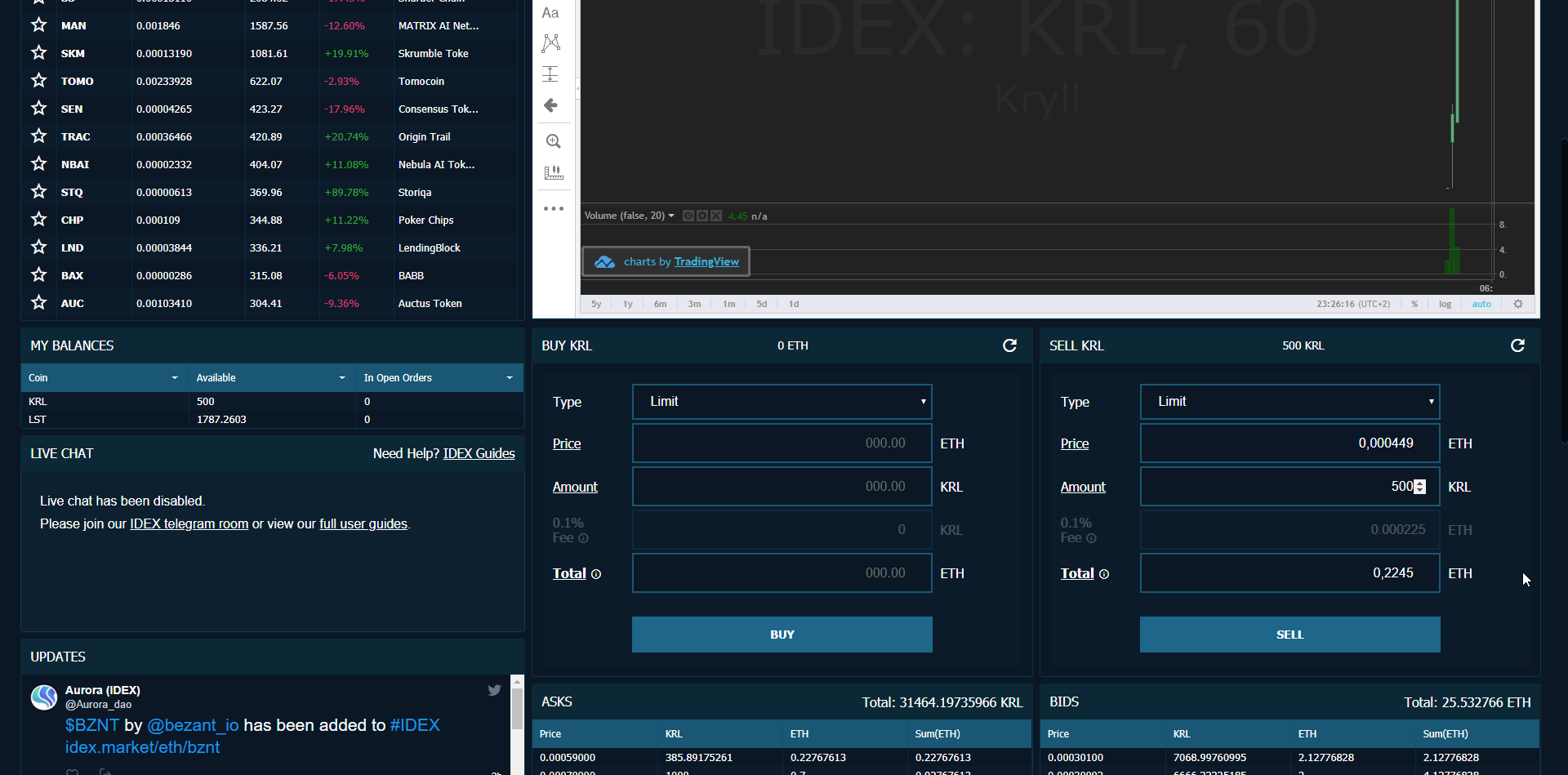This screenshot has width=1568, height=775.
Task: Toggle auto scale on chart
Action: click(1481, 304)
